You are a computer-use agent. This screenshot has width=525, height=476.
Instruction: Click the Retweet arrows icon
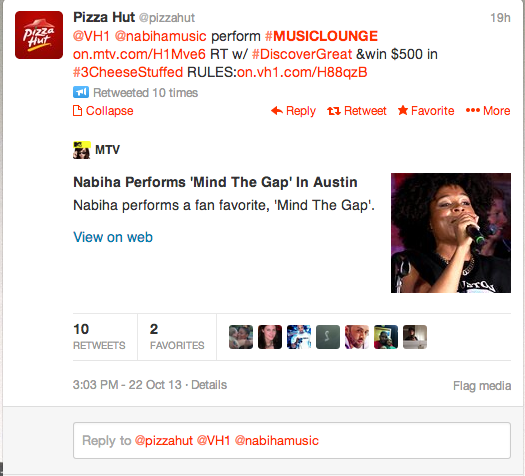tap(334, 111)
